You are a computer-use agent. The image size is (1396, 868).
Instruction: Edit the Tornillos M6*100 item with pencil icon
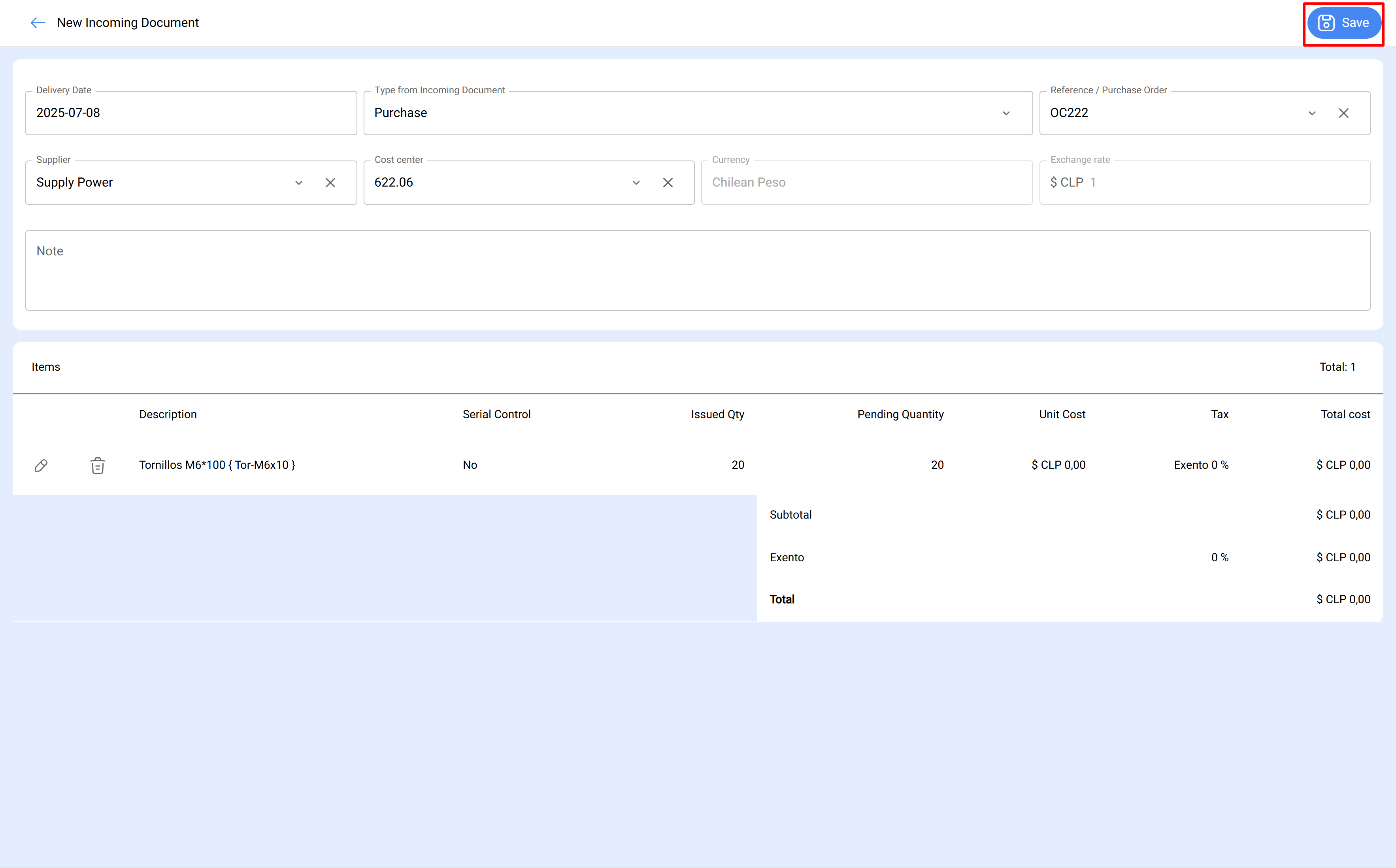(42, 465)
